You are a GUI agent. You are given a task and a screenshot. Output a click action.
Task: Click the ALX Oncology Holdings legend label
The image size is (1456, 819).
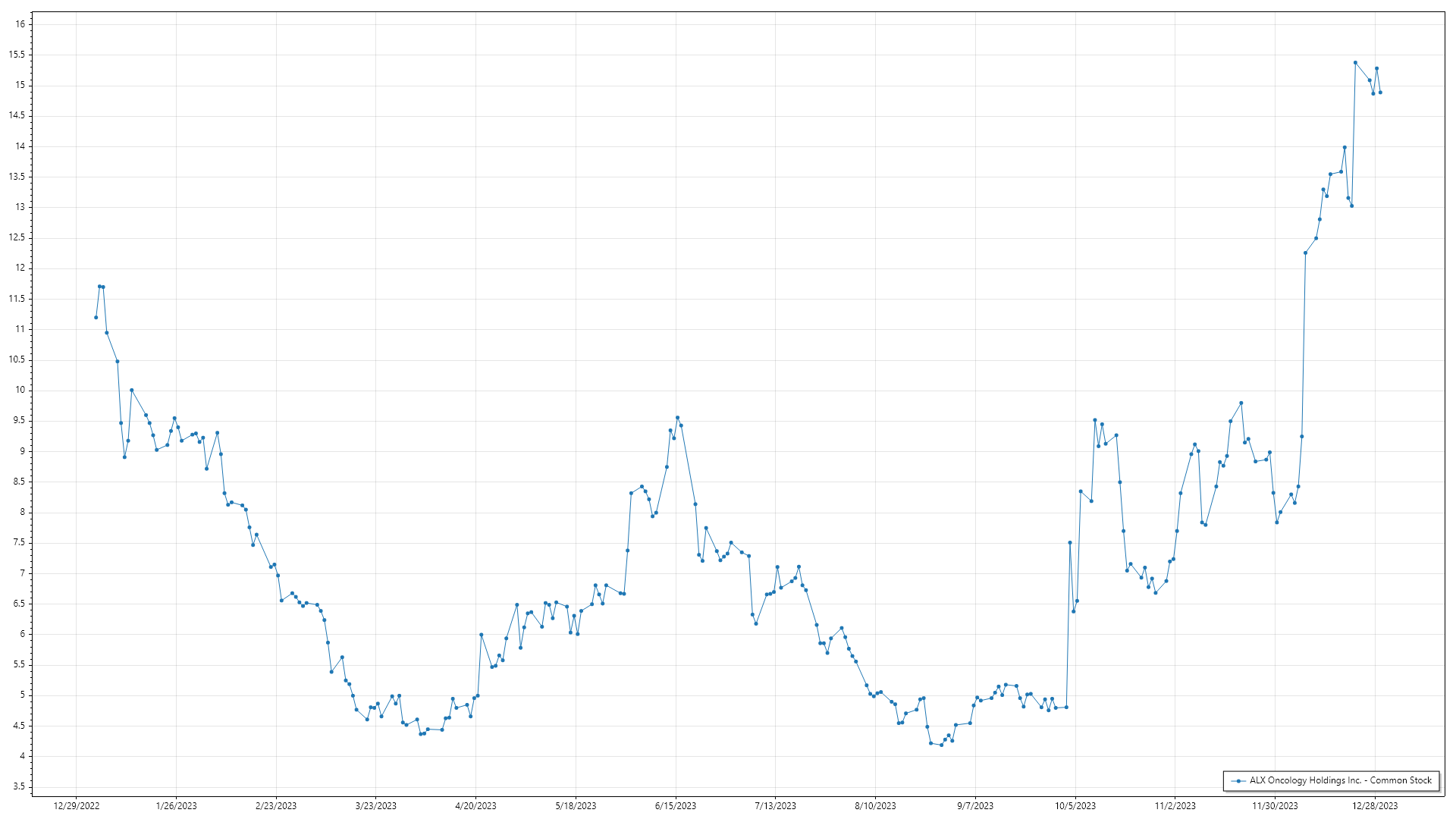[1340, 780]
